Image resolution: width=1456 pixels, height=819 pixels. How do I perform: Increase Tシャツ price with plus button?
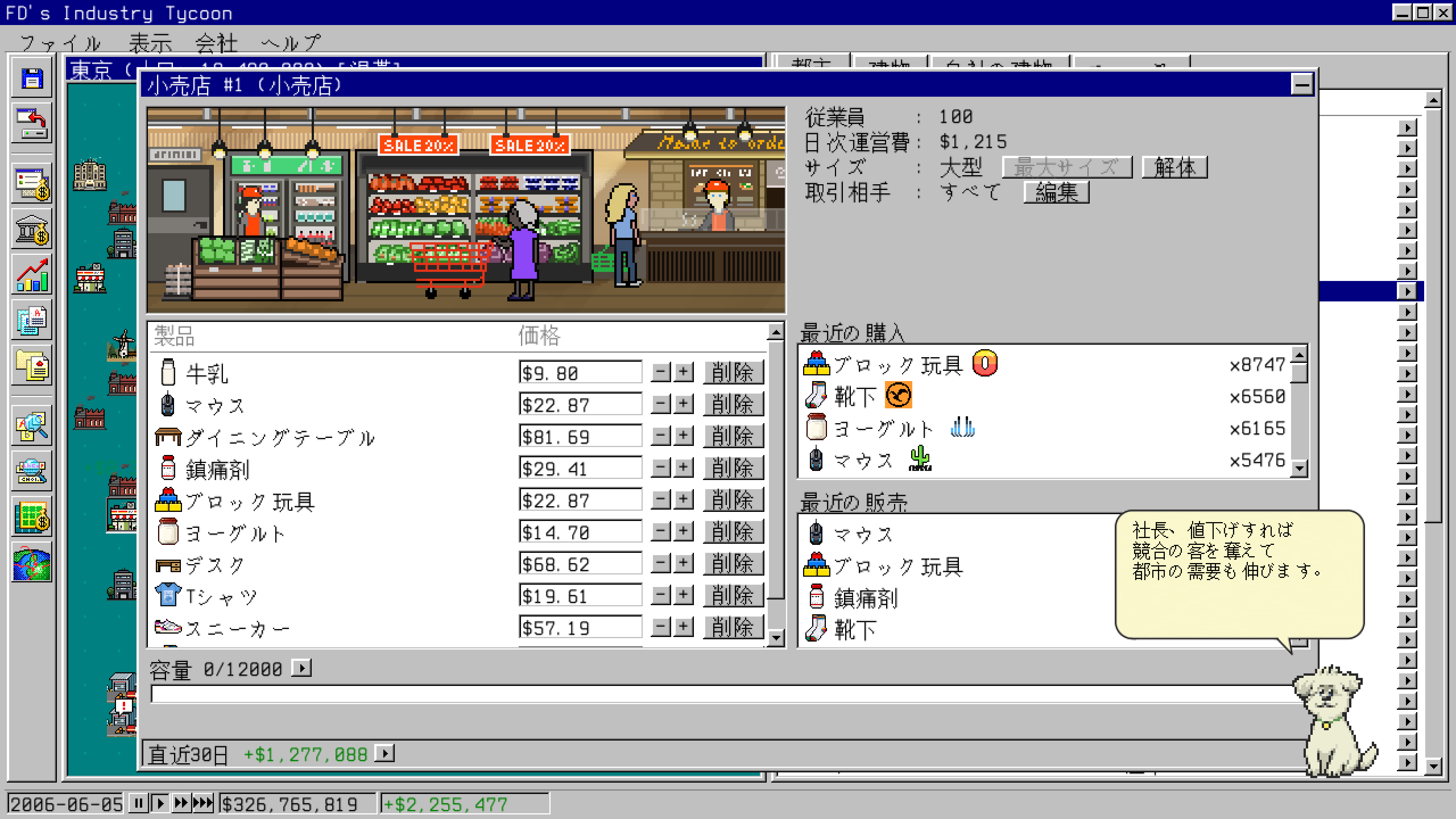click(684, 595)
